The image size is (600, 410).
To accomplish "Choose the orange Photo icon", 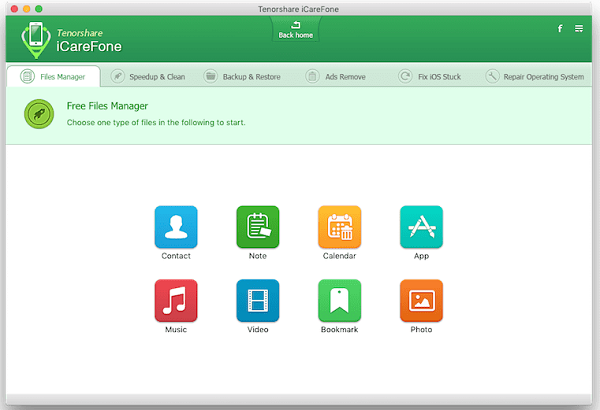I will pyautogui.click(x=421, y=301).
